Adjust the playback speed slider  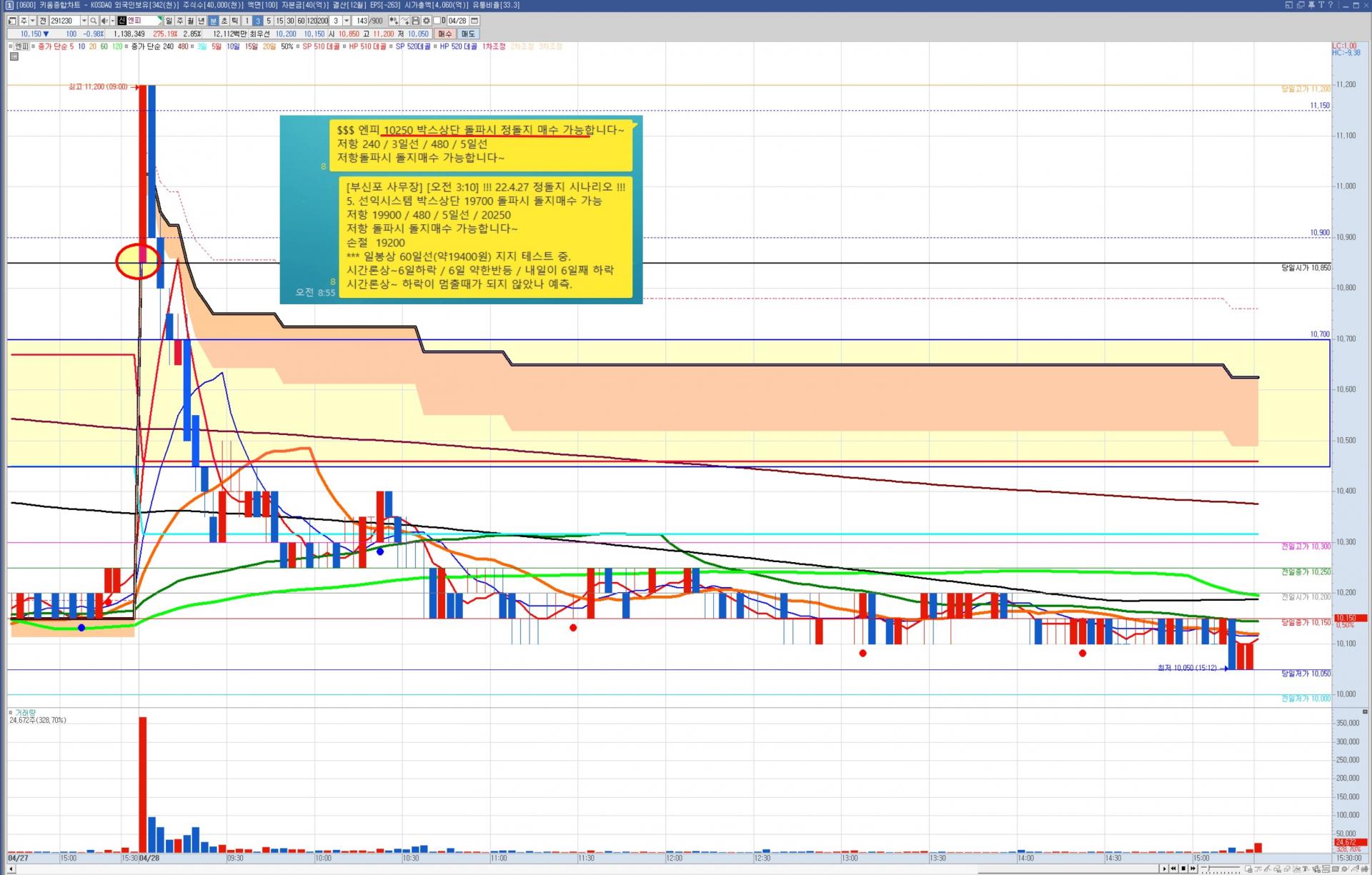tap(1208, 869)
